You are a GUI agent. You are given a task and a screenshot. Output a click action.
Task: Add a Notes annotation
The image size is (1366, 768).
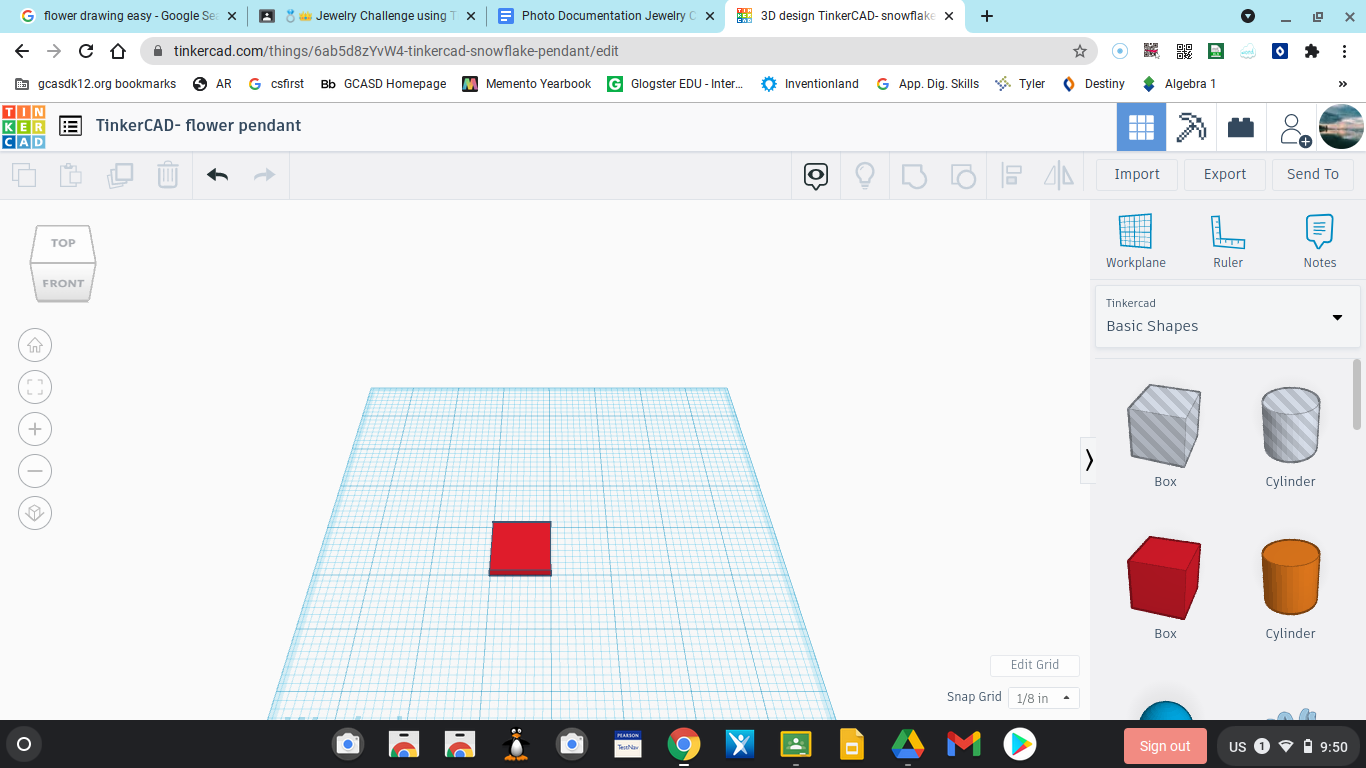click(1318, 240)
